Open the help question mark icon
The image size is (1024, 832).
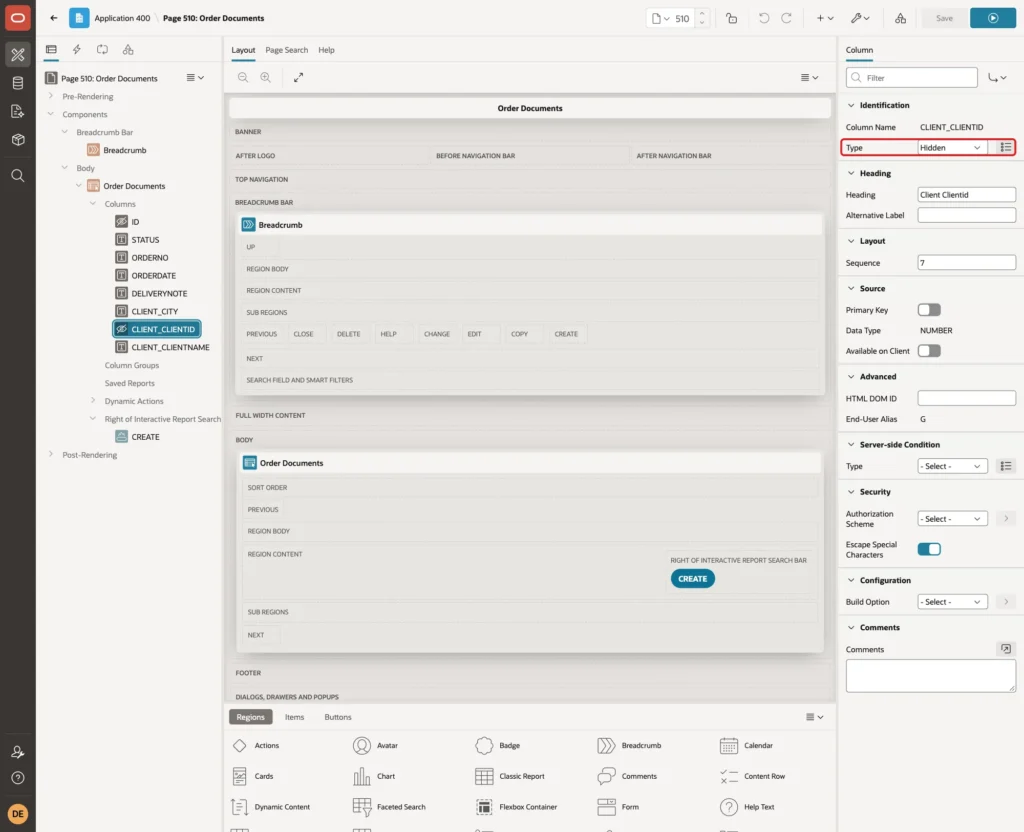click(18, 777)
